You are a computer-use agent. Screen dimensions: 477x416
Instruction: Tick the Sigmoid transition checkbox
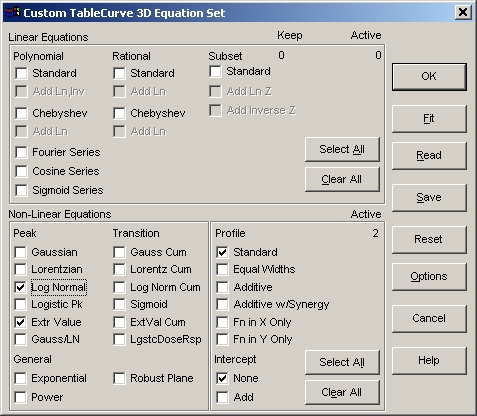(119, 304)
